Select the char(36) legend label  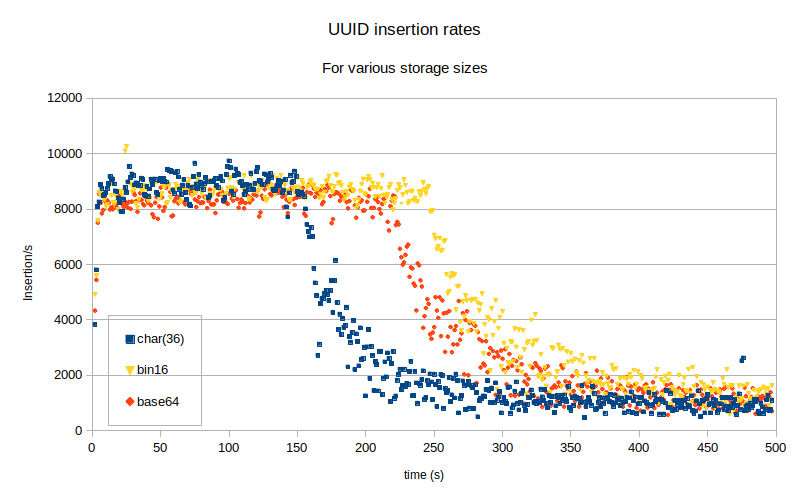coord(161,339)
